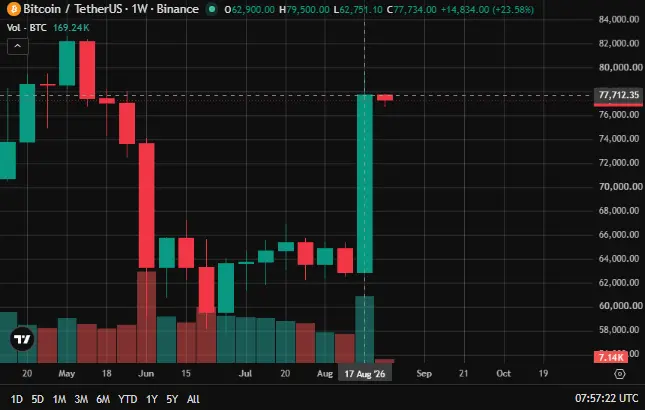
Task: Show All time range
Action: pyautogui.click(x=193, y=399)
